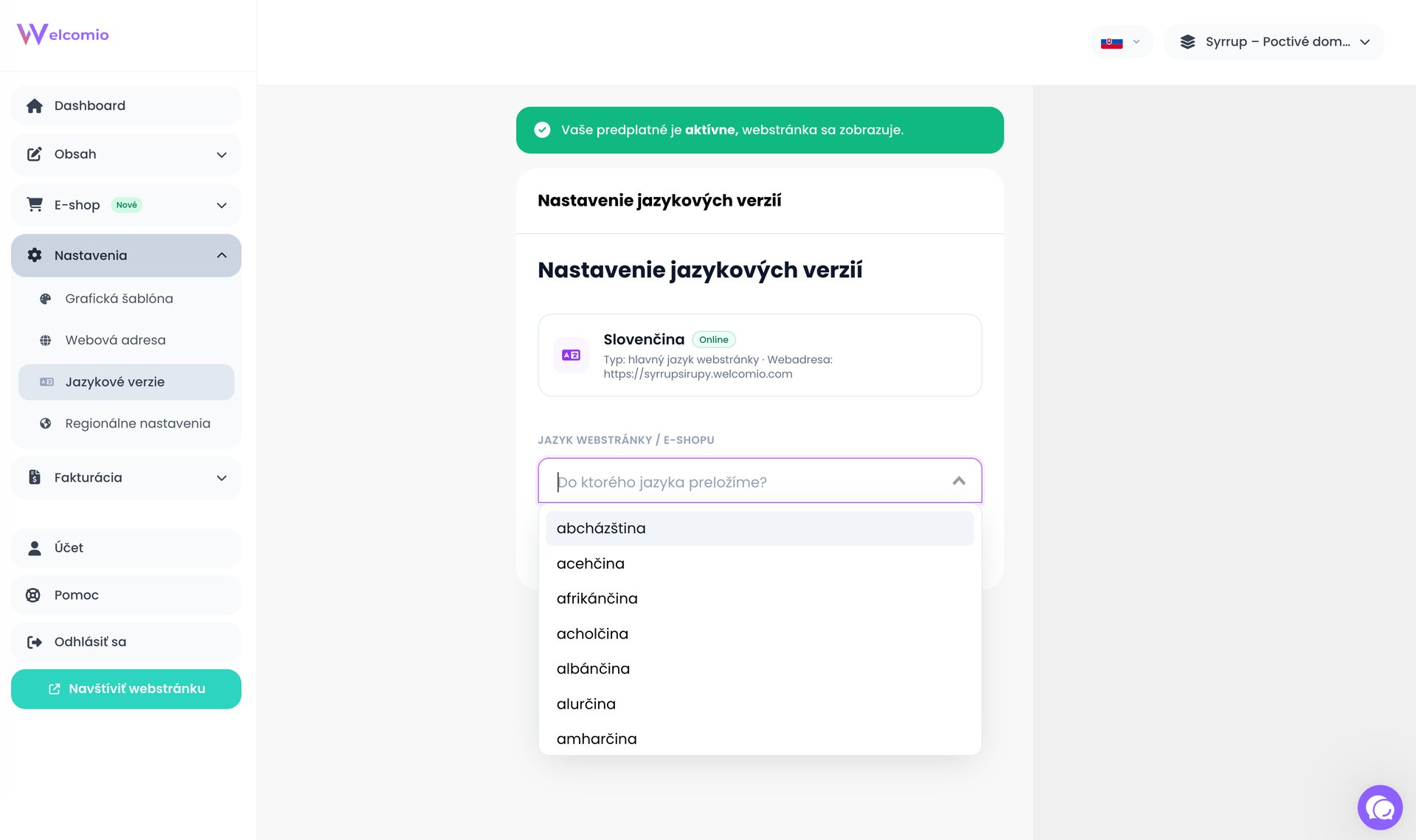Expand the Obsah menu section
The width and height of the screenshot is (1416, 840).
pyautogui.click(x=221, y=155)
